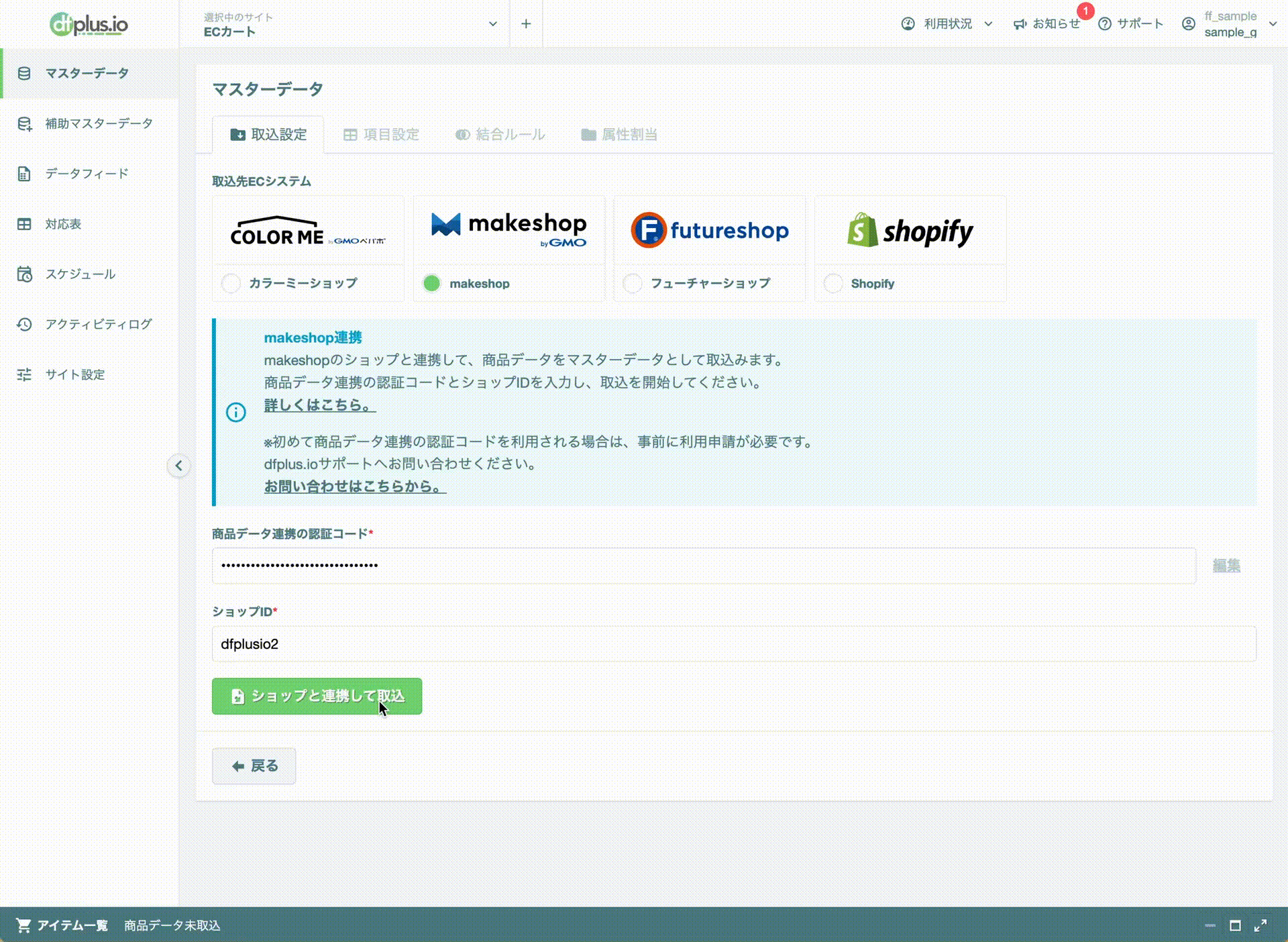The height and width of the screenshot is (942, 1288).
Task: Click ショップと連携して取込 button
Action: [x=317, y=696]
